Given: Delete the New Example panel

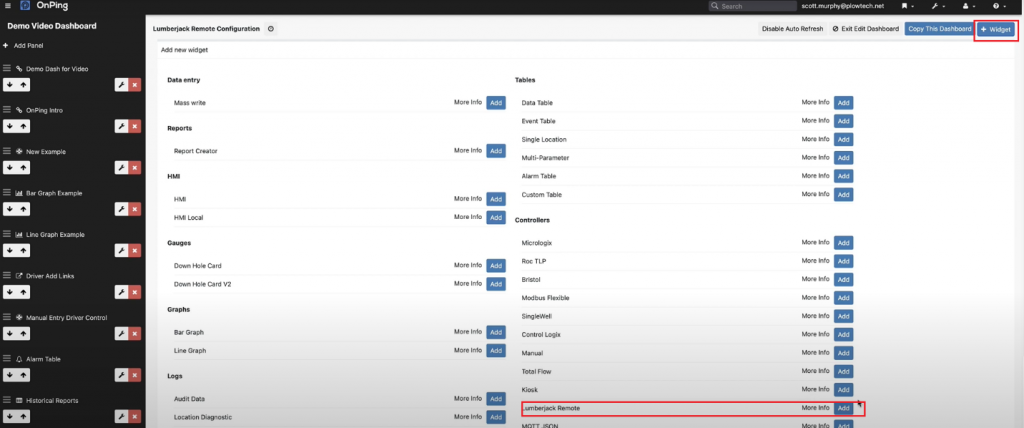Looking at the screenshot, I should coord(135,167).
